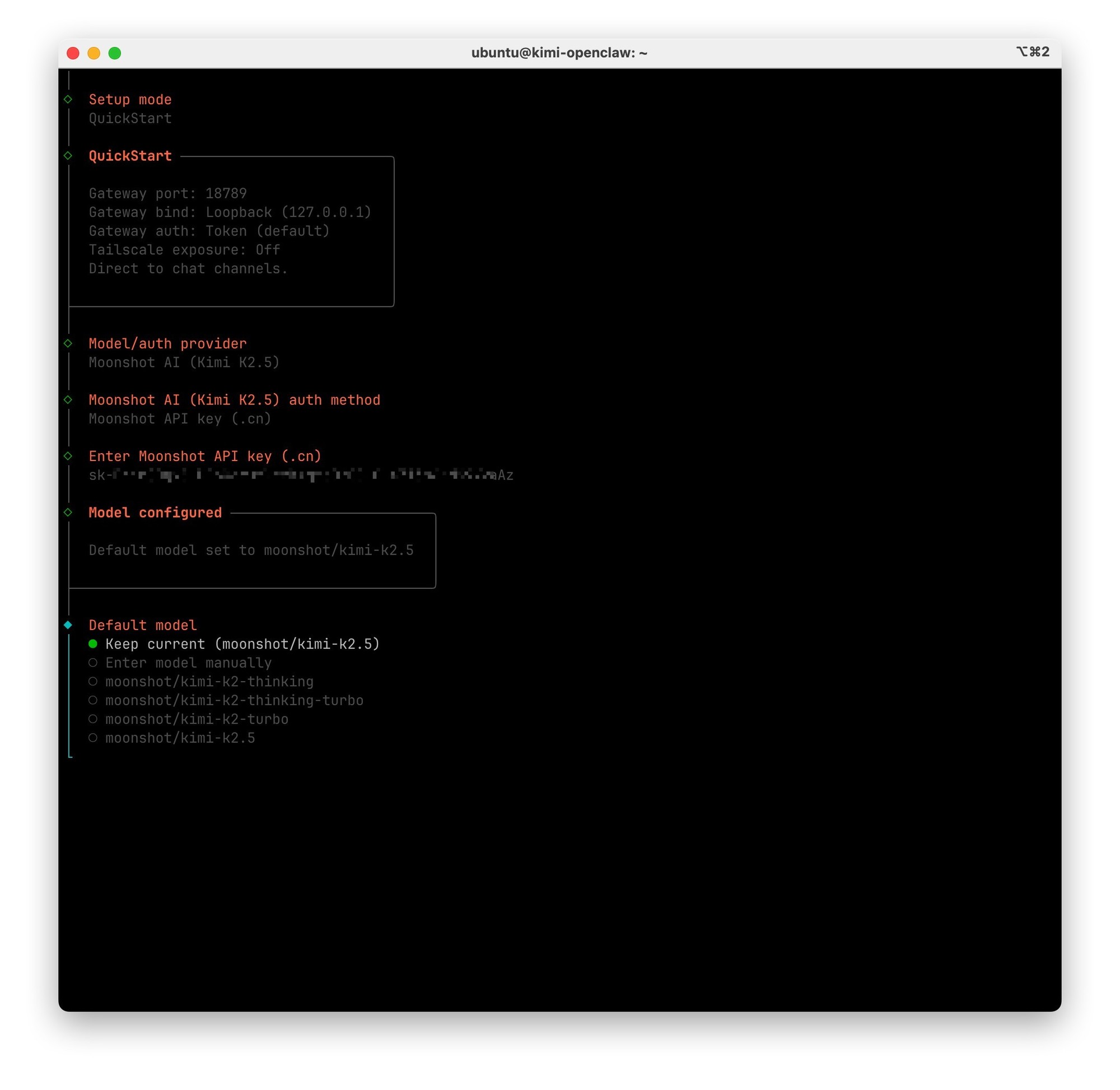The image size is (1120, 1090).
Task: Click the Default model set to moonshot/kimi-k2.5 text
Action: click(251, 550)
